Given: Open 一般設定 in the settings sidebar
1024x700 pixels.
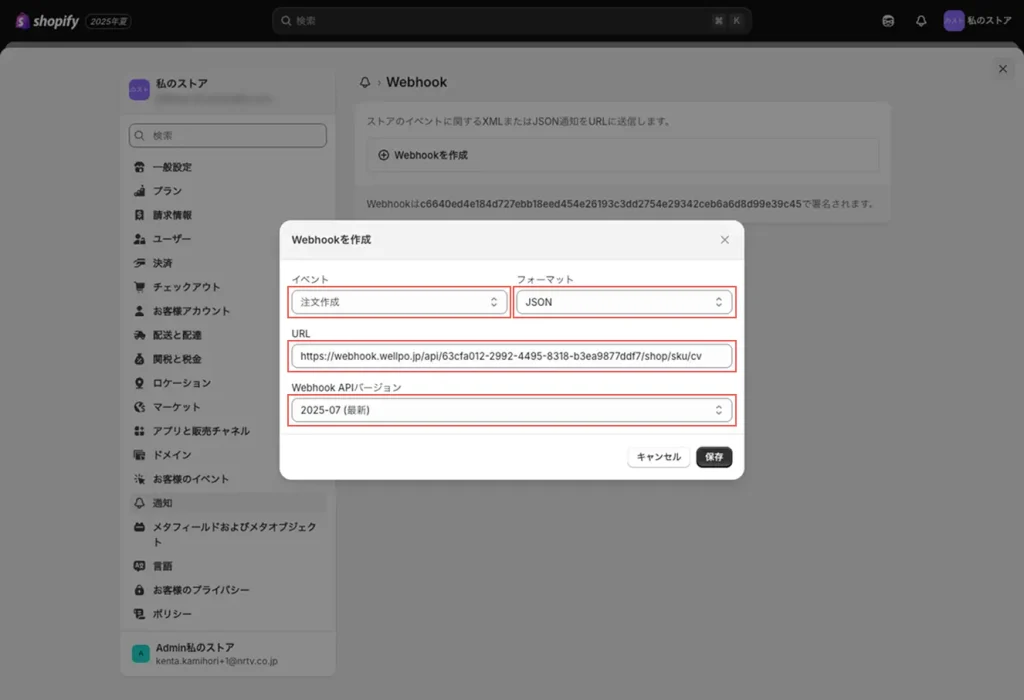Looking at the screenshot, I should (x=172, y=167).
